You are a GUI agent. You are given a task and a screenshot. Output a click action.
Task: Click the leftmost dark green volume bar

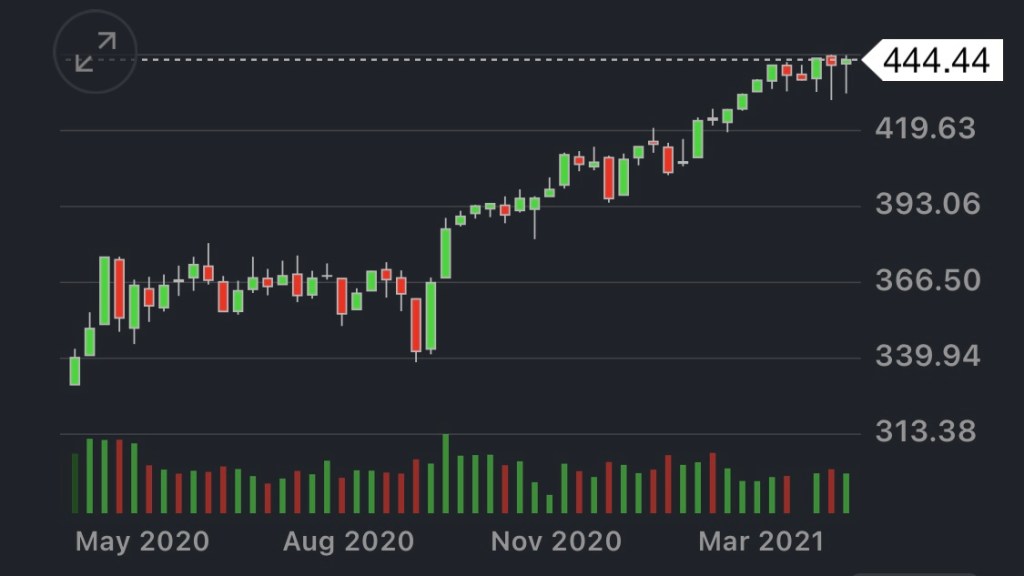pos(74,484)
